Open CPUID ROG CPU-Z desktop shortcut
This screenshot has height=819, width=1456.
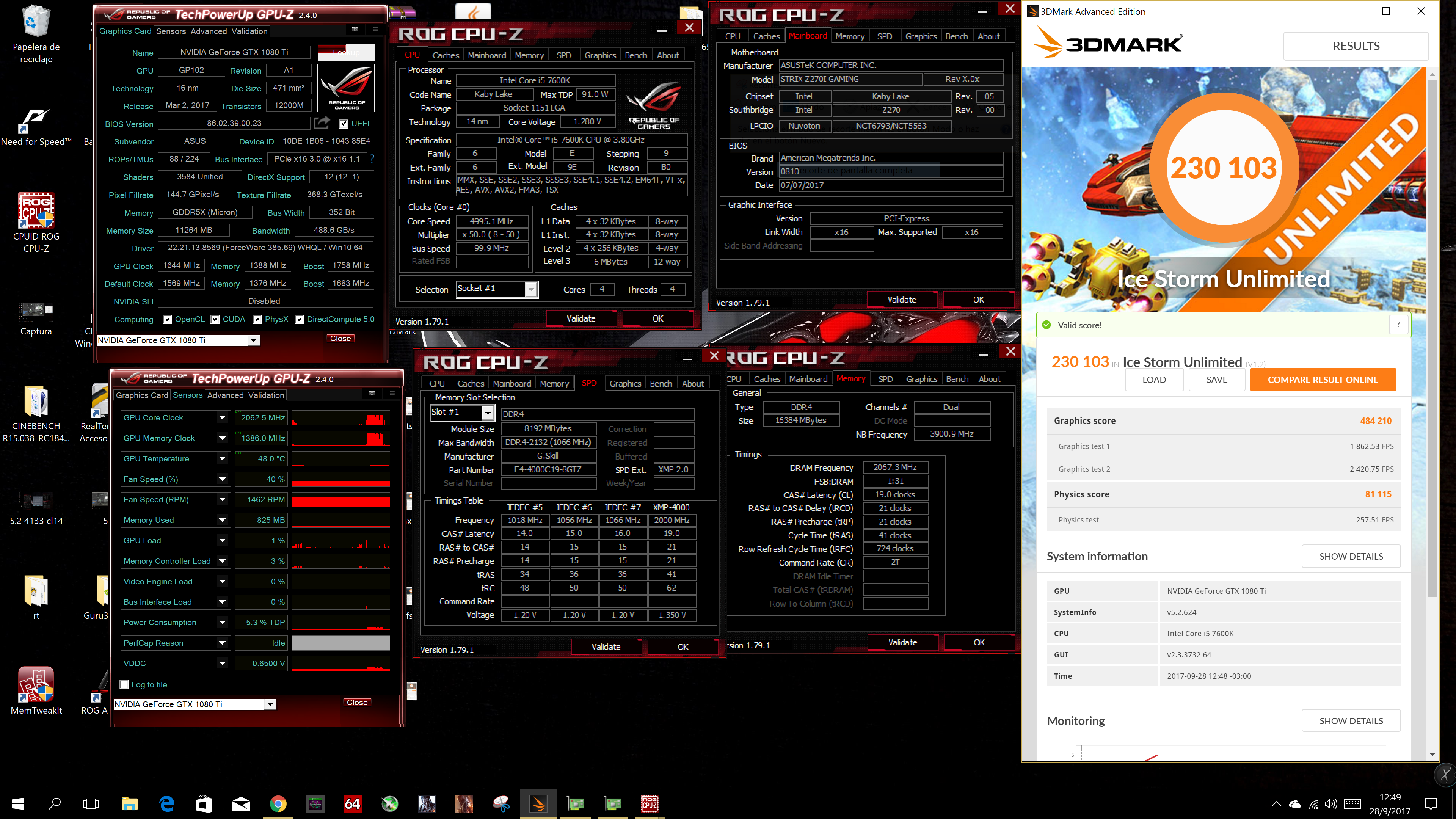point(36,222)
